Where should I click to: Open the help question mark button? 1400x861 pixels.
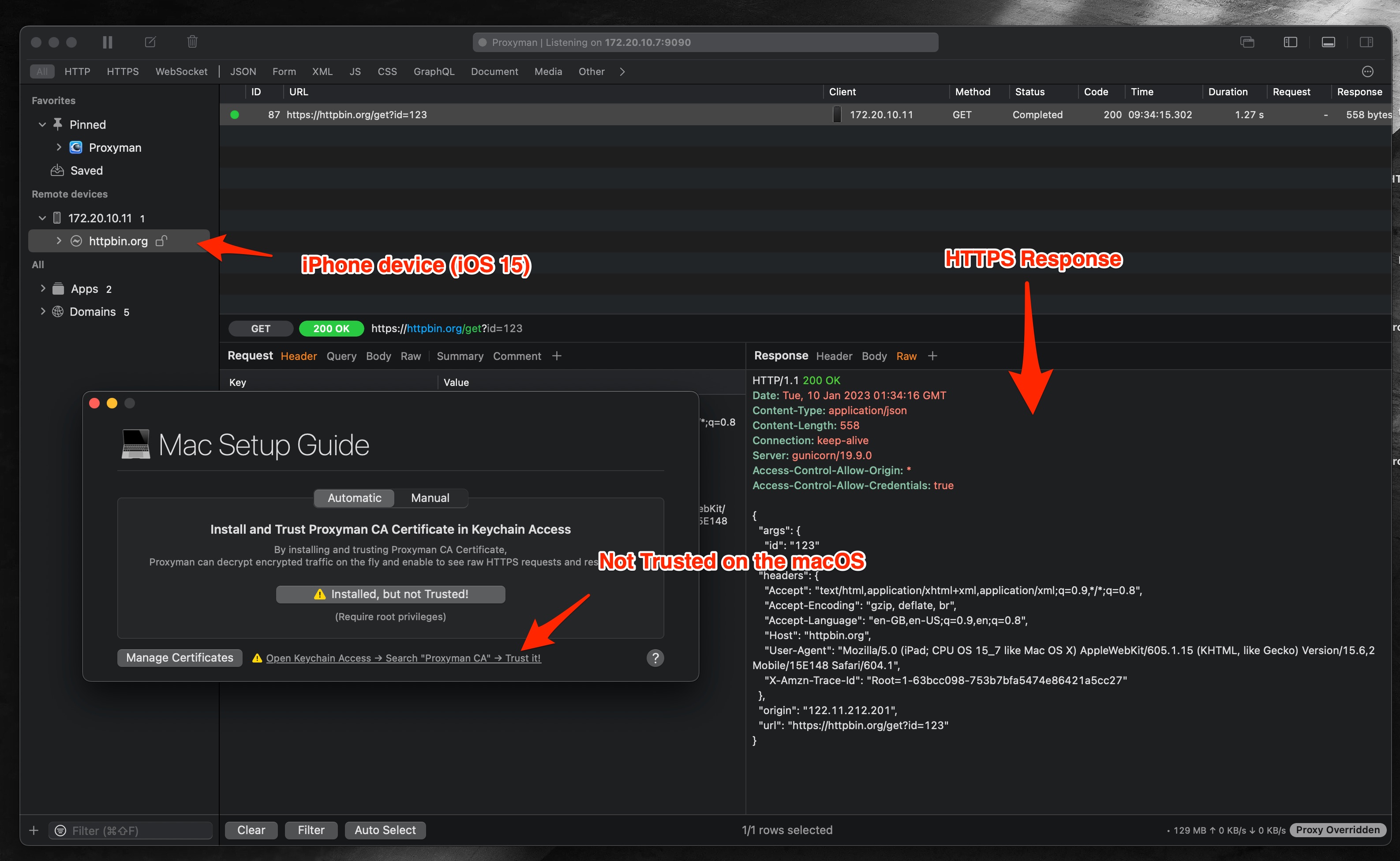pyautogui.click(x=655, y=658)
